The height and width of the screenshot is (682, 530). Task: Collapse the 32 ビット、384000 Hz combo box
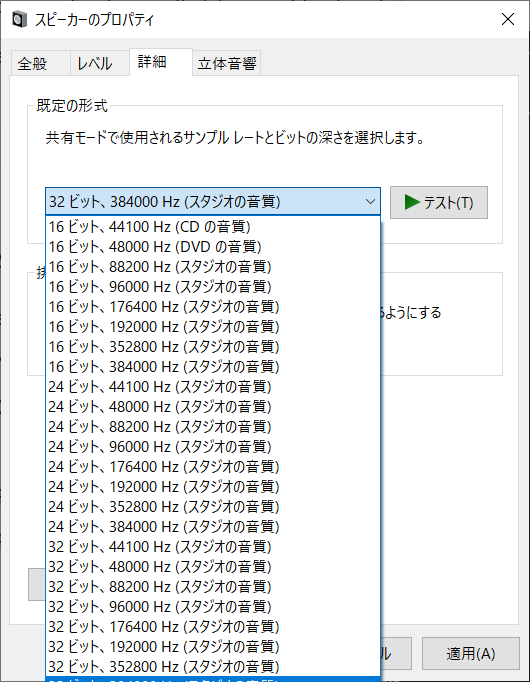213,202
